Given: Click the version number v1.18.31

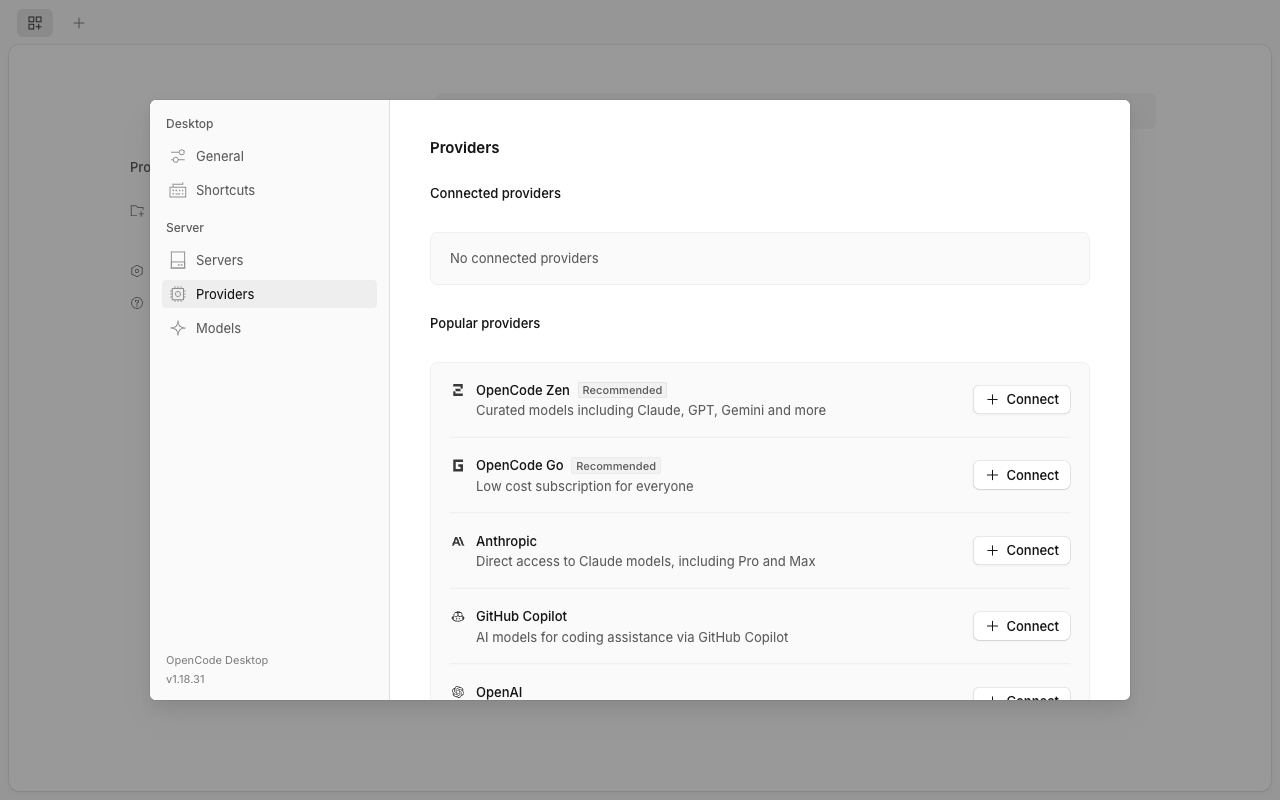Looking at the screenshot, I should pos(185,679).
